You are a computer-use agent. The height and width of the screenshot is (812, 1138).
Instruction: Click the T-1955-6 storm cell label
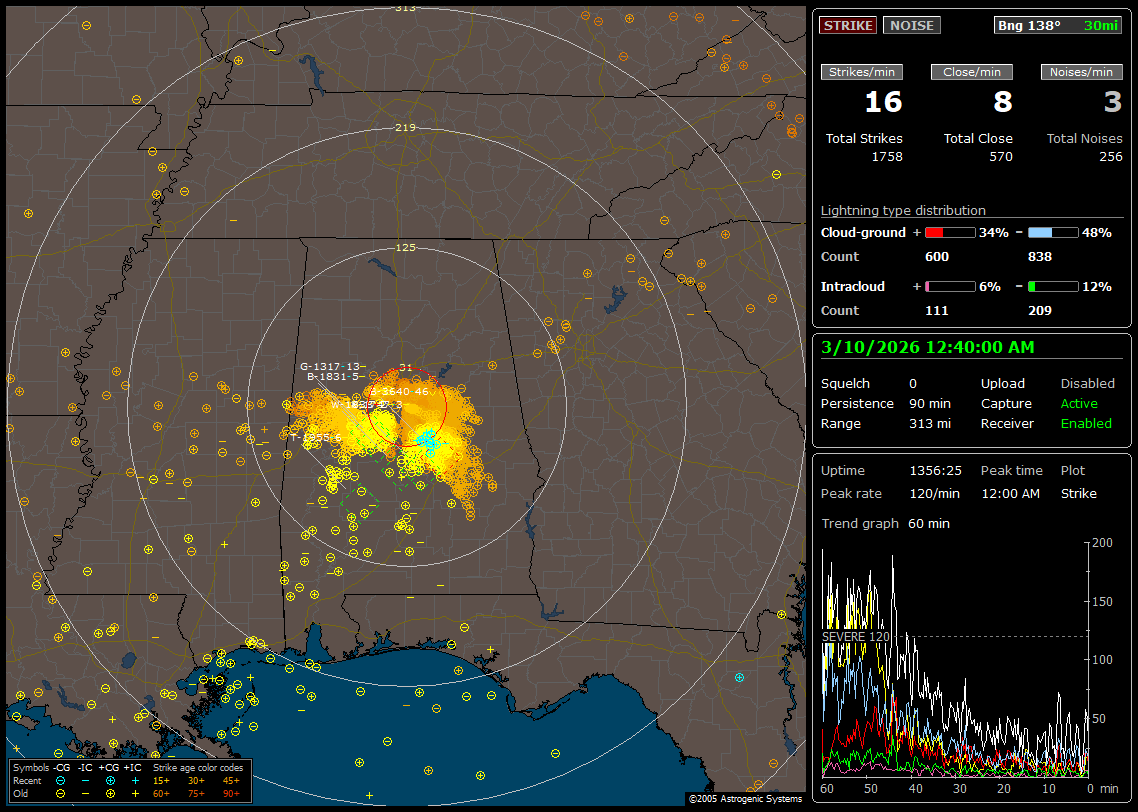point(315,437)
